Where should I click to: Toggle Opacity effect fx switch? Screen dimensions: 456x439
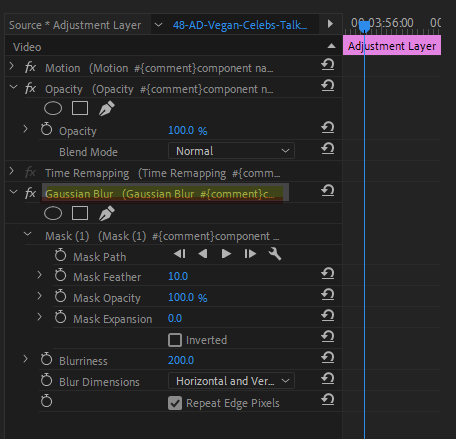tap(30, 88)
